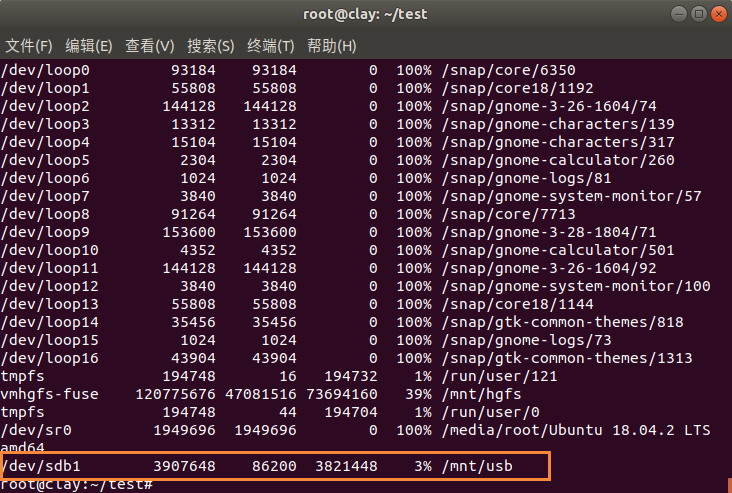Image resolution: width=732 pixels, height=493 pixels.
Task: Click /dev/loop14 device name
Action: click(x=50, y=322)
